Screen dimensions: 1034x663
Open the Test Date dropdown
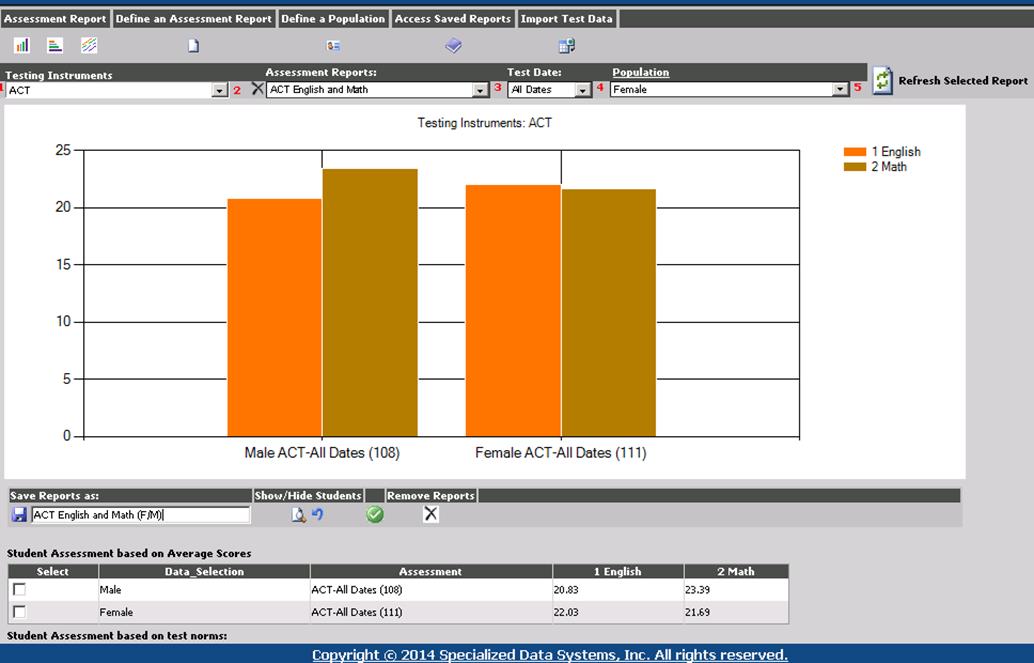point(583,90)
